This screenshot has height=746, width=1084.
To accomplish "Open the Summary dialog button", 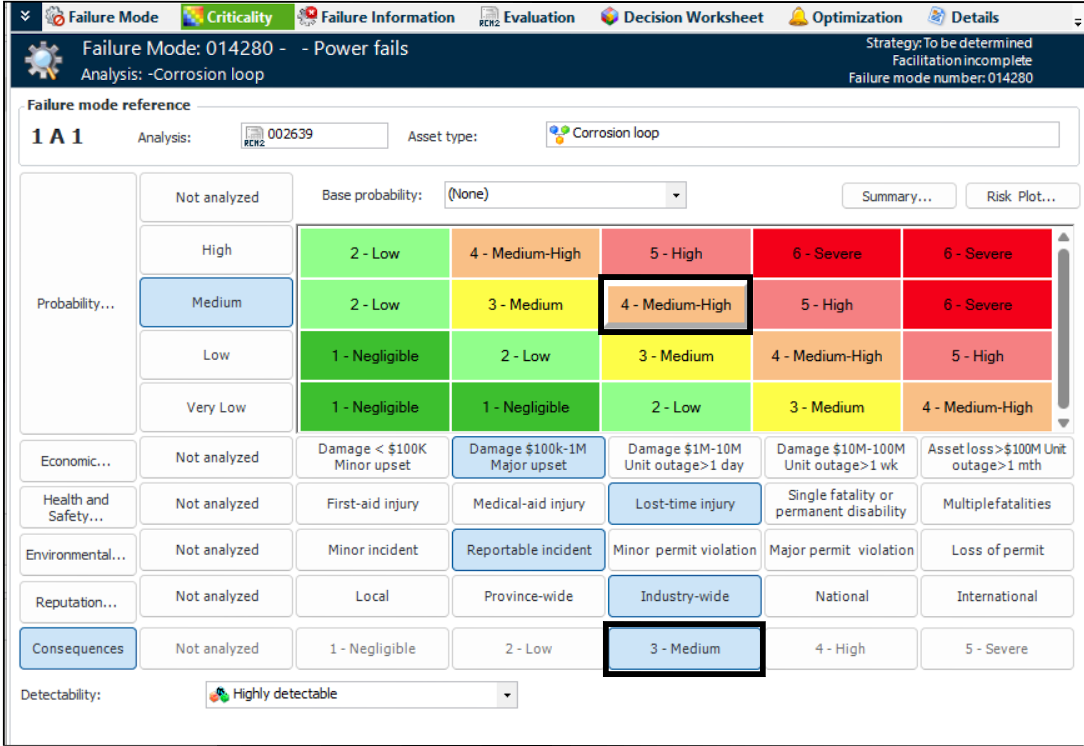I will tap(898, 196).
